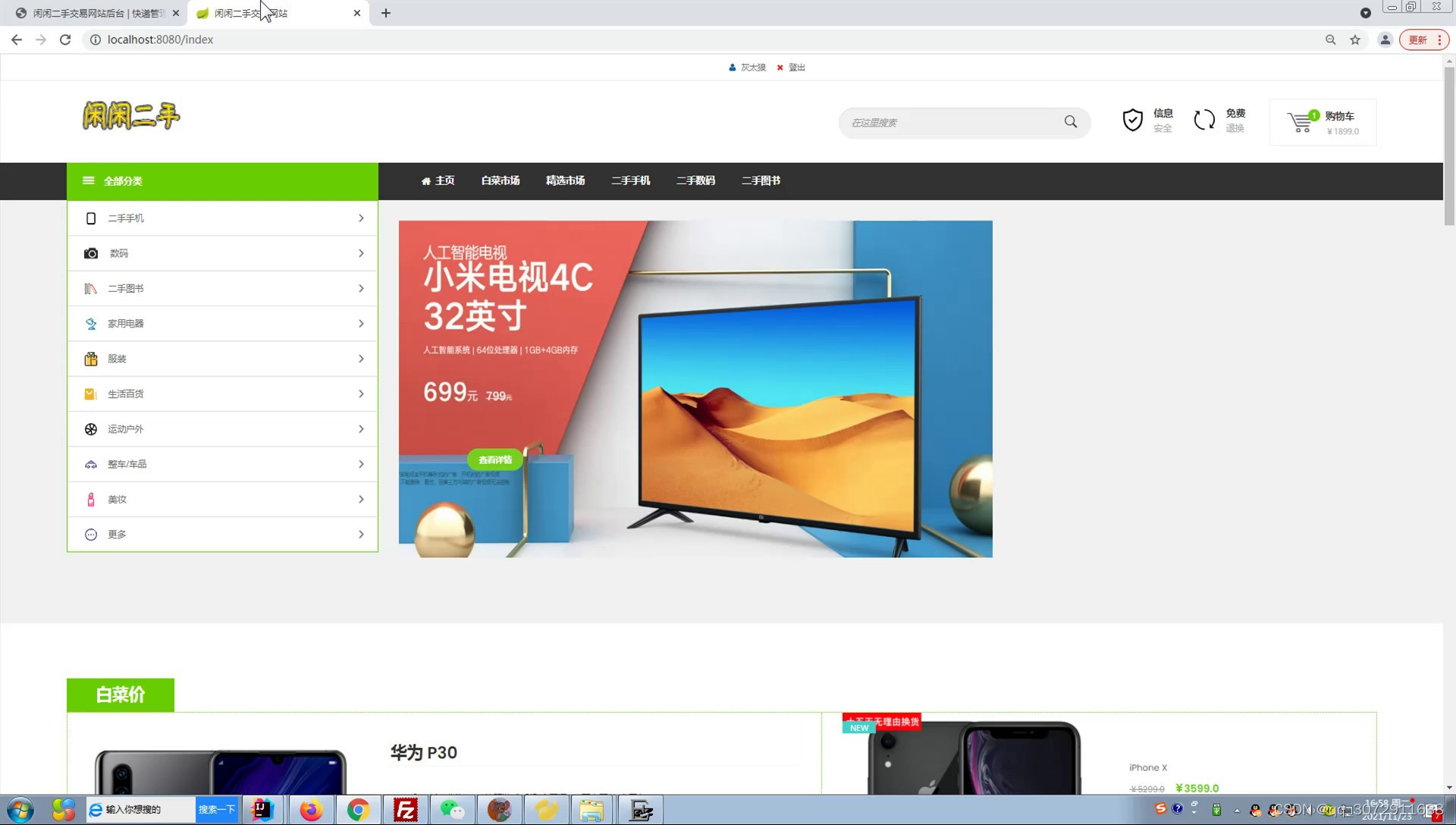Expand the 运动户外 category chevron
1456x825 pixels.
click(361, 429)
